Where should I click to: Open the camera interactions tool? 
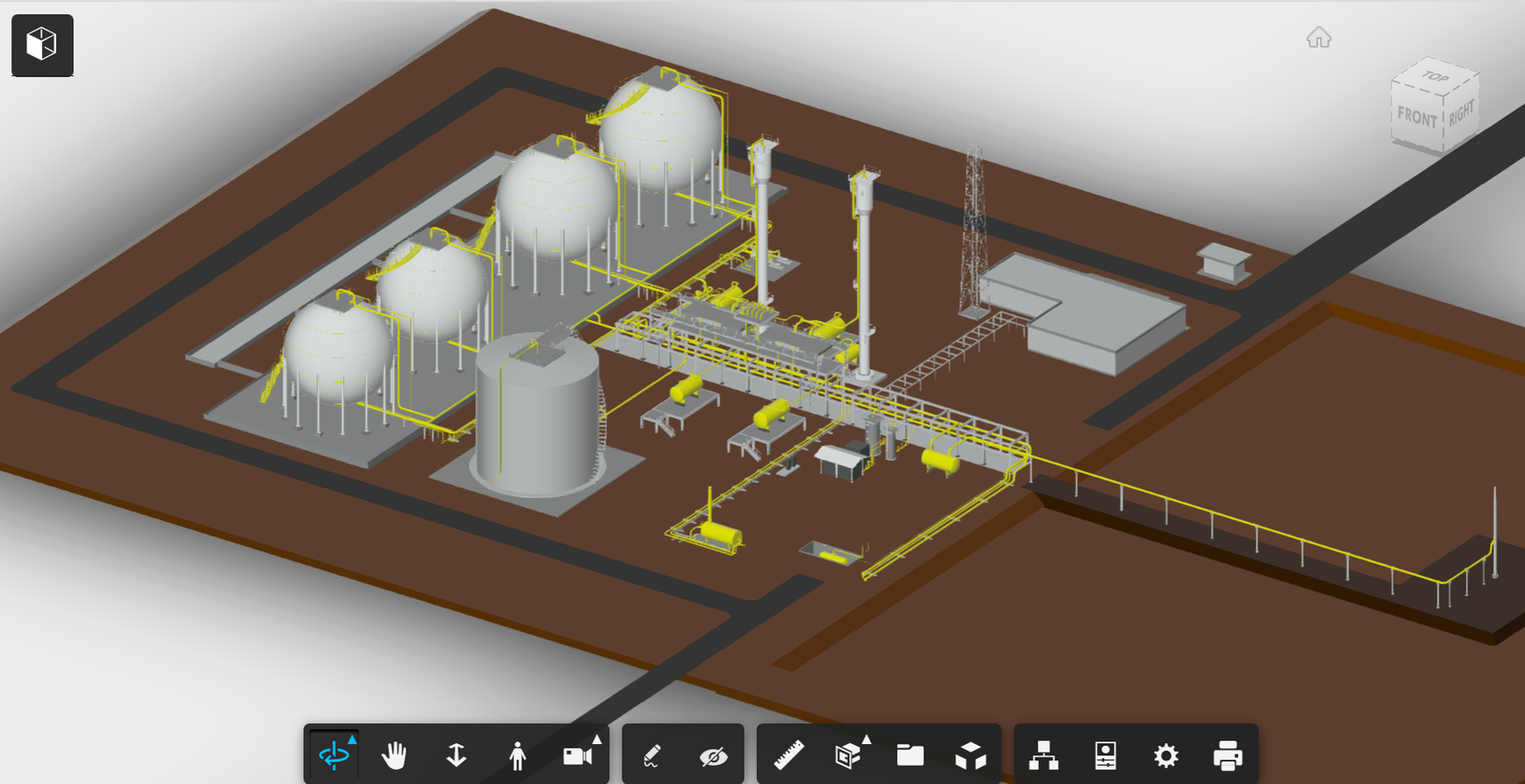(x=578, y=756)
